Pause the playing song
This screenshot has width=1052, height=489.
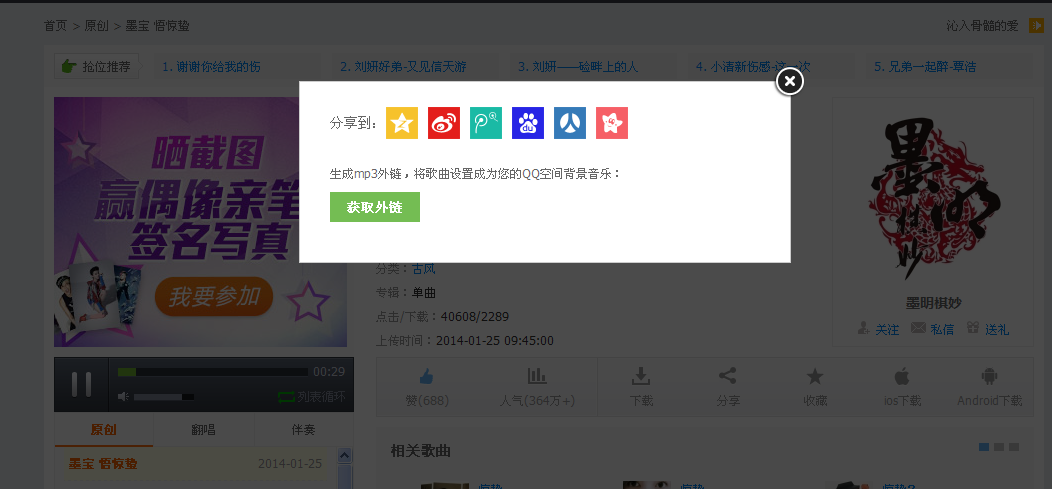pos(81,384)
